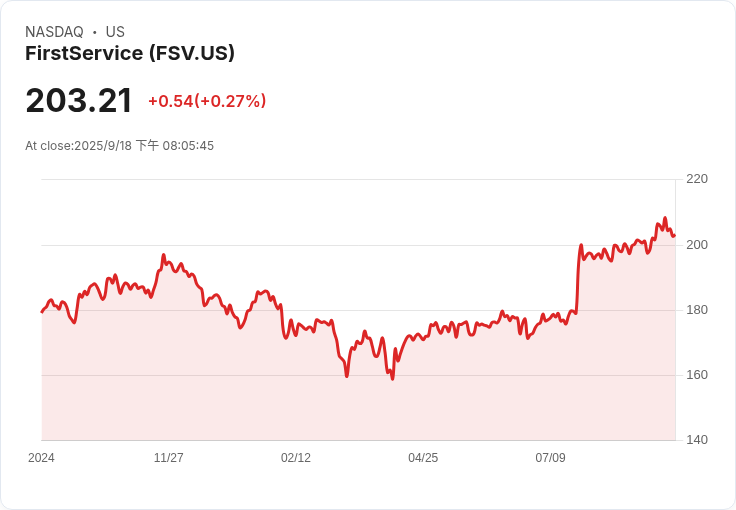Click the 160 y-axis label
736x510 pixels.
click(696, 375)
